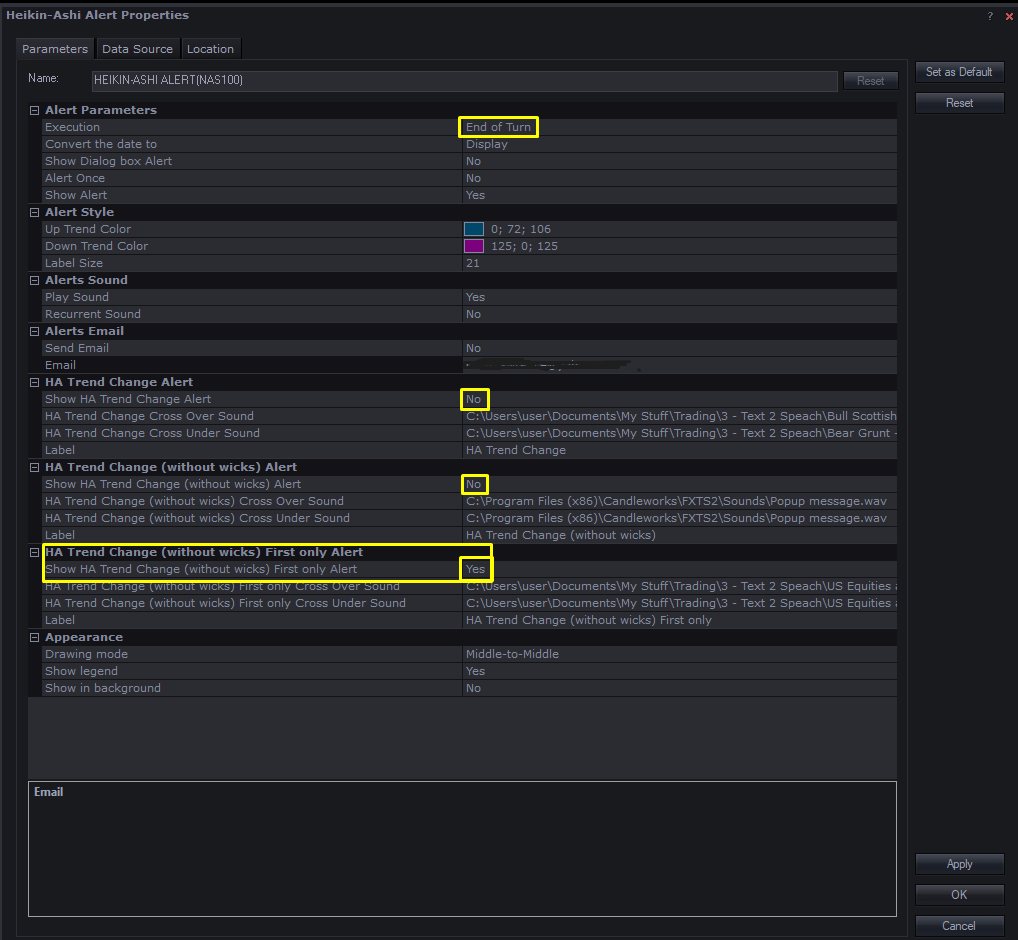Viewport: 1018px width, 940px height.
Task: Select without wicks Cross Over Sound path
Action: (676, 501)
